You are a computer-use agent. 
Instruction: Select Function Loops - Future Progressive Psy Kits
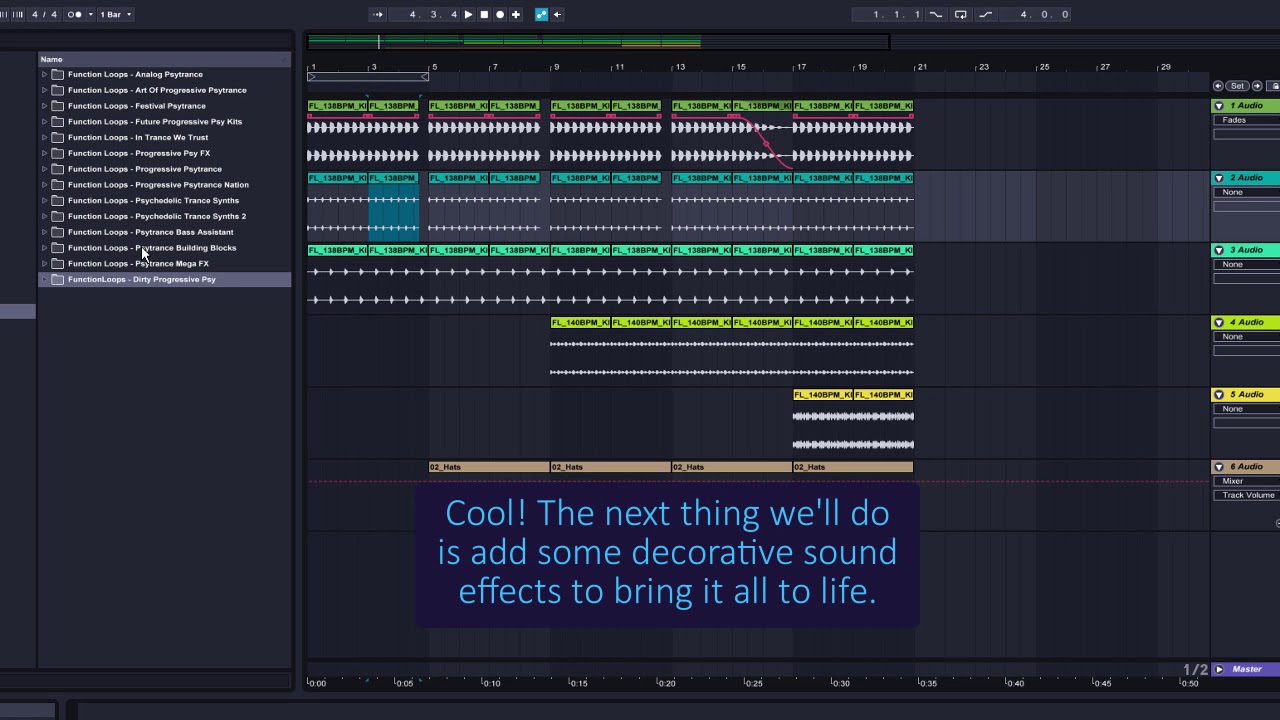pos(155,122)
